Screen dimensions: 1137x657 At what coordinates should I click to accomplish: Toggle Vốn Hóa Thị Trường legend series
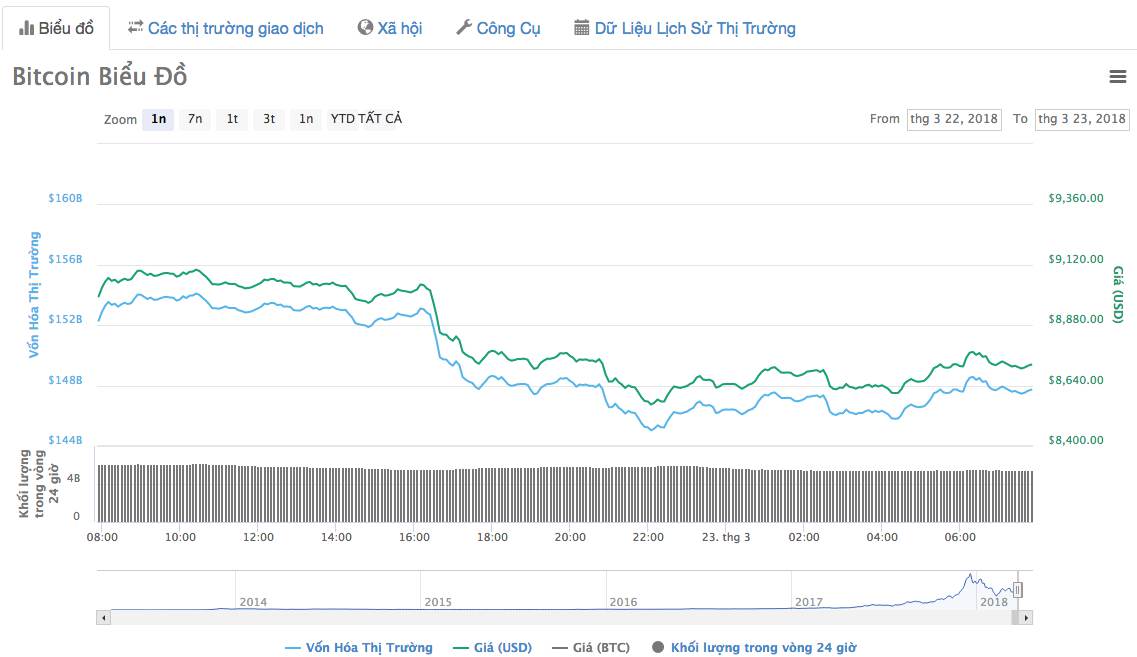[359, 648]
